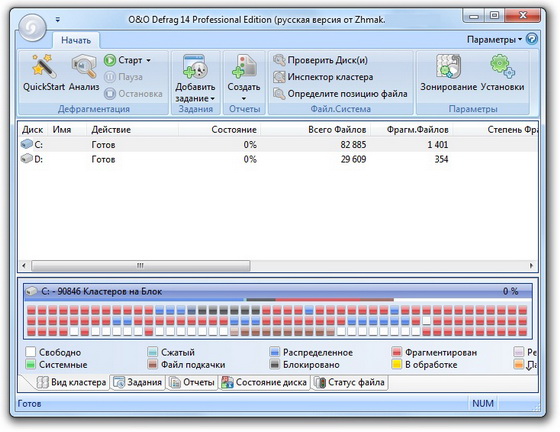
Task: Click Определите позицию файла icon
Action: pyautogui.click(x=279, y=94)
